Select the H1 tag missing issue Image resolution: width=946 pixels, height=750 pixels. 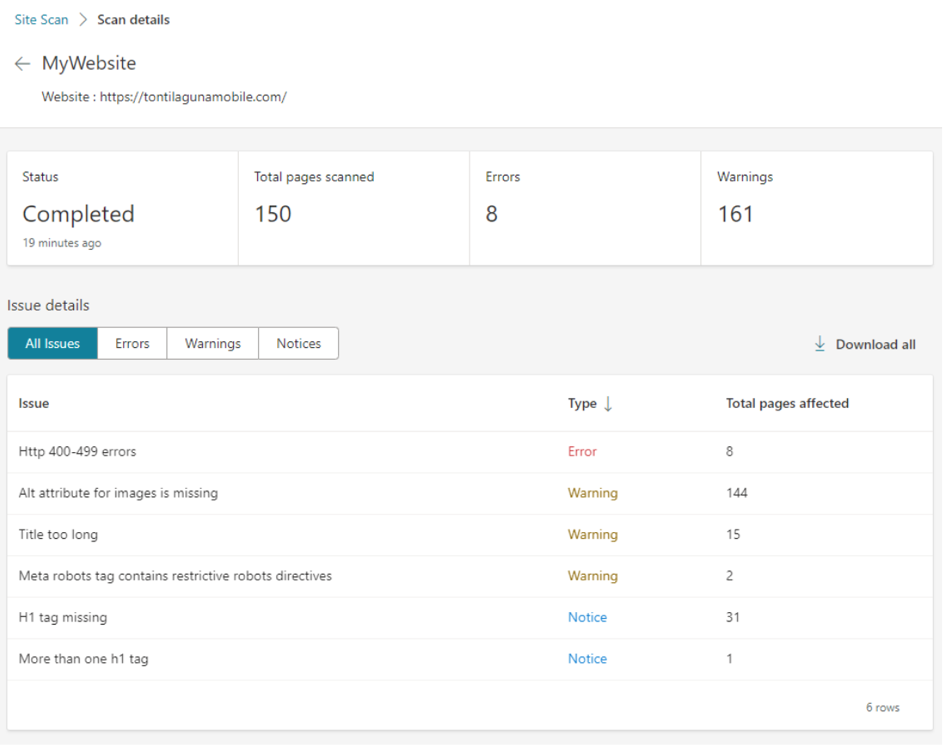(x=62, y=618)
